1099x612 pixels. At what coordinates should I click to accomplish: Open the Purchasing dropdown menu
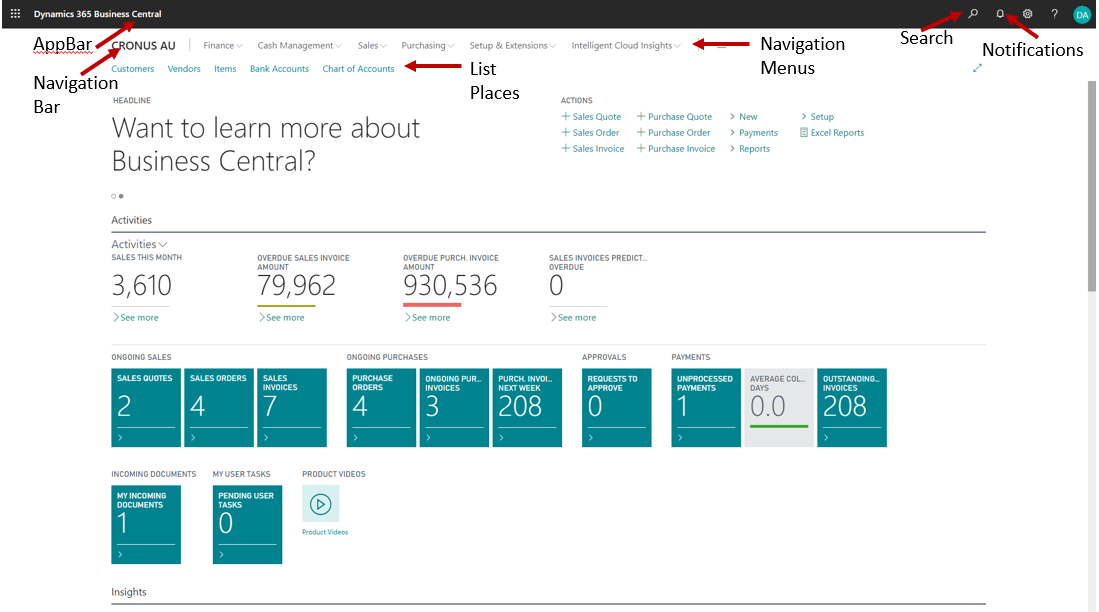427,45
